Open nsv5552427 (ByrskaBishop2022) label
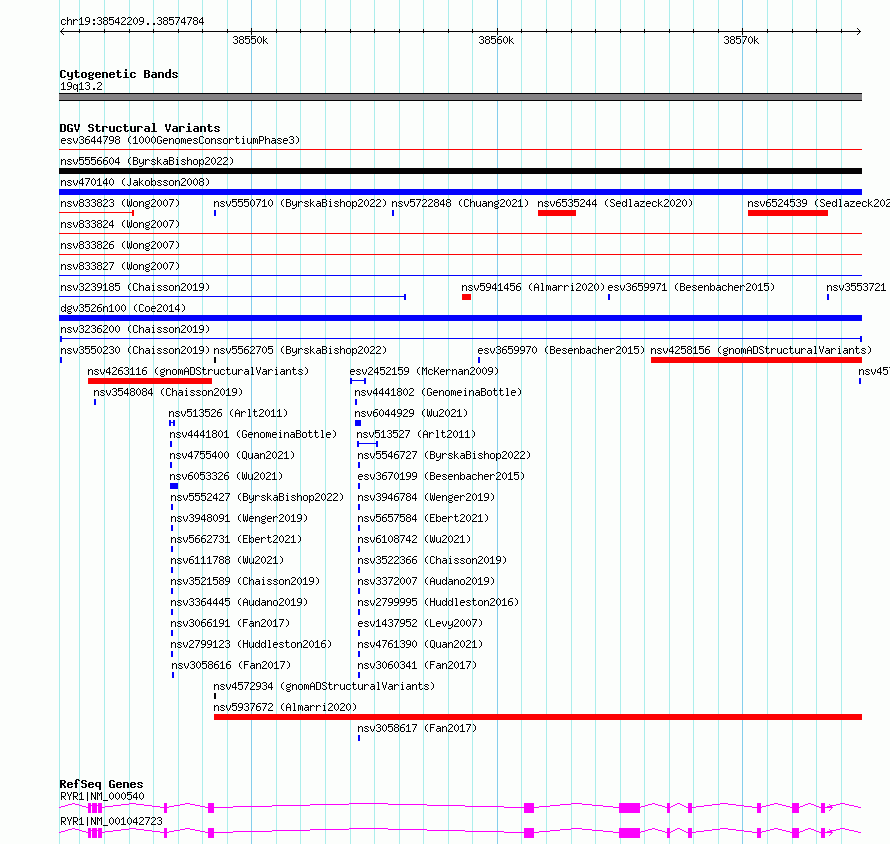 [257, 497]
